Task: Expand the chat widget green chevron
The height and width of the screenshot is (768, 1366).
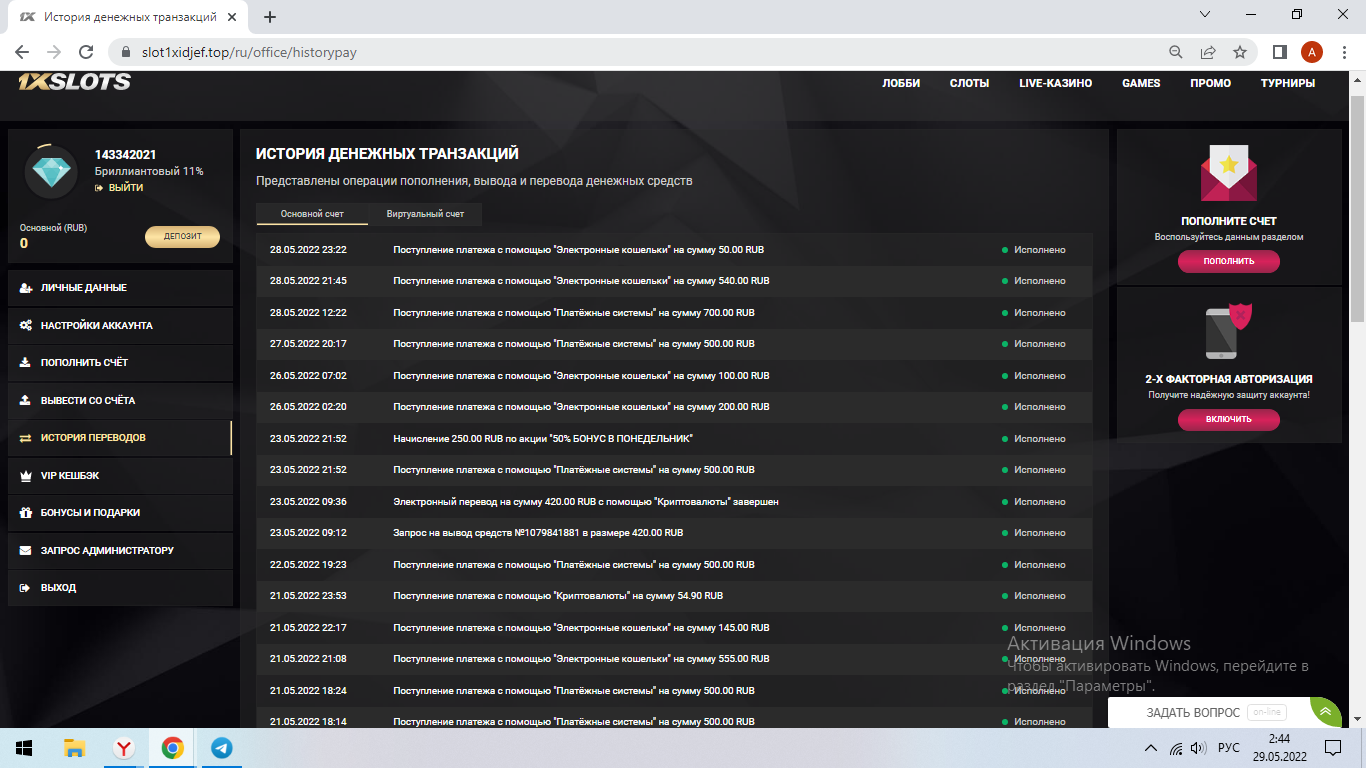Action: [x=1326, y=712]
